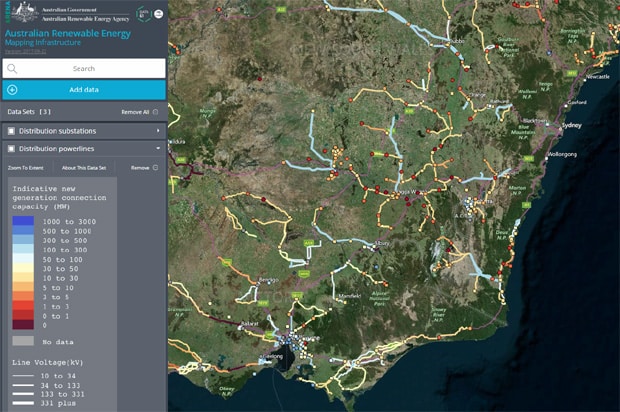Toggle the Distribution substations checkbox
The image size is (620, 412).
11,131
